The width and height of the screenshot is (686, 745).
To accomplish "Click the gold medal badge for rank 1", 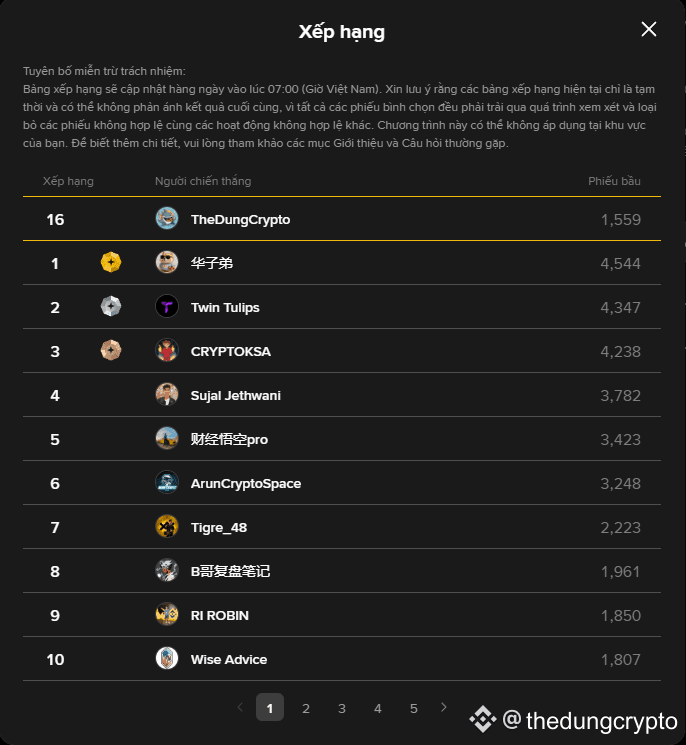I will [111, 263].
